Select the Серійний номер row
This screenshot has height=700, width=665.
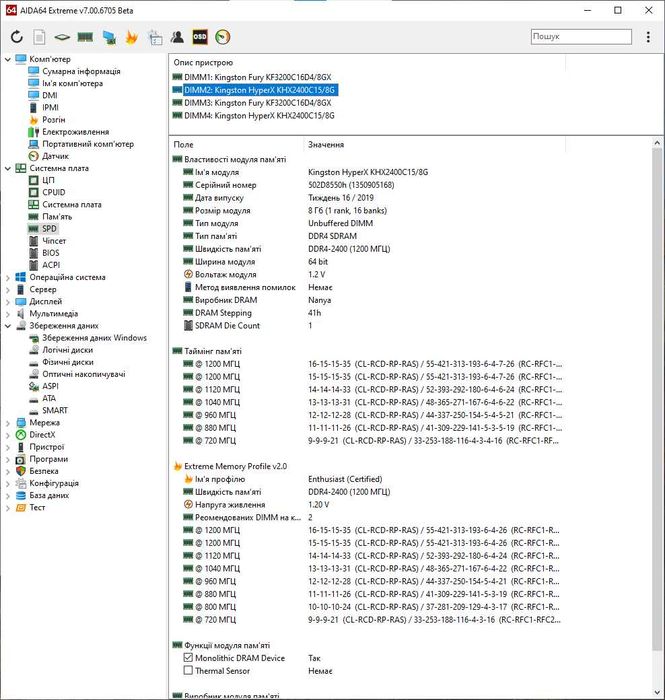pos(367,185)
